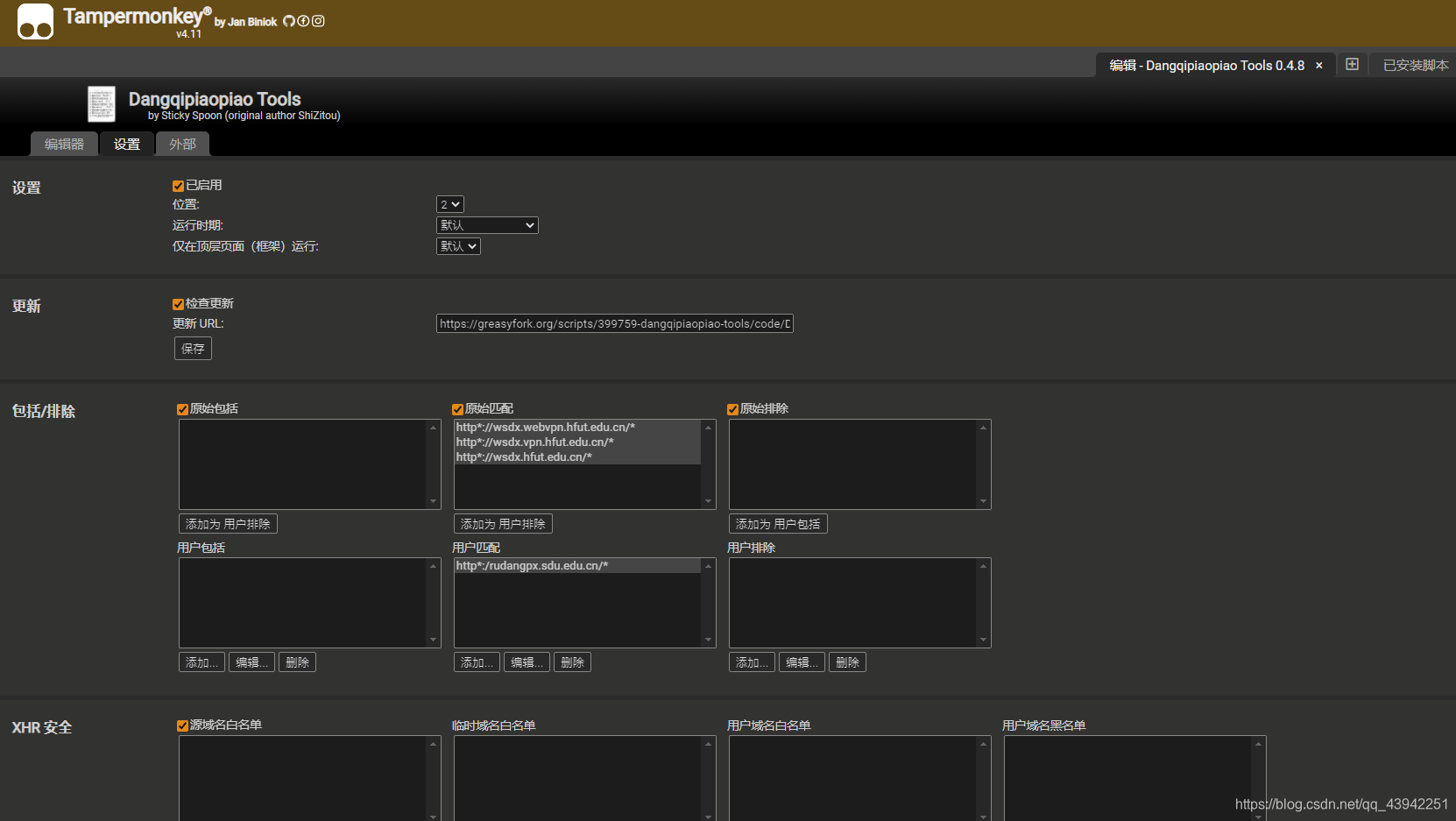The image size is (1456, 821).
Task: Toggle the 检查更新 checkbox
Action: (x=178, y=304)
